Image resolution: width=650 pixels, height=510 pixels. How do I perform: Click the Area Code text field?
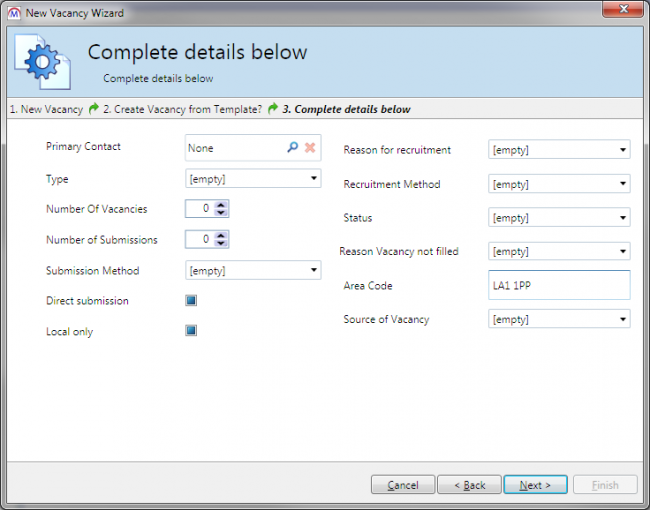point(558,285)
